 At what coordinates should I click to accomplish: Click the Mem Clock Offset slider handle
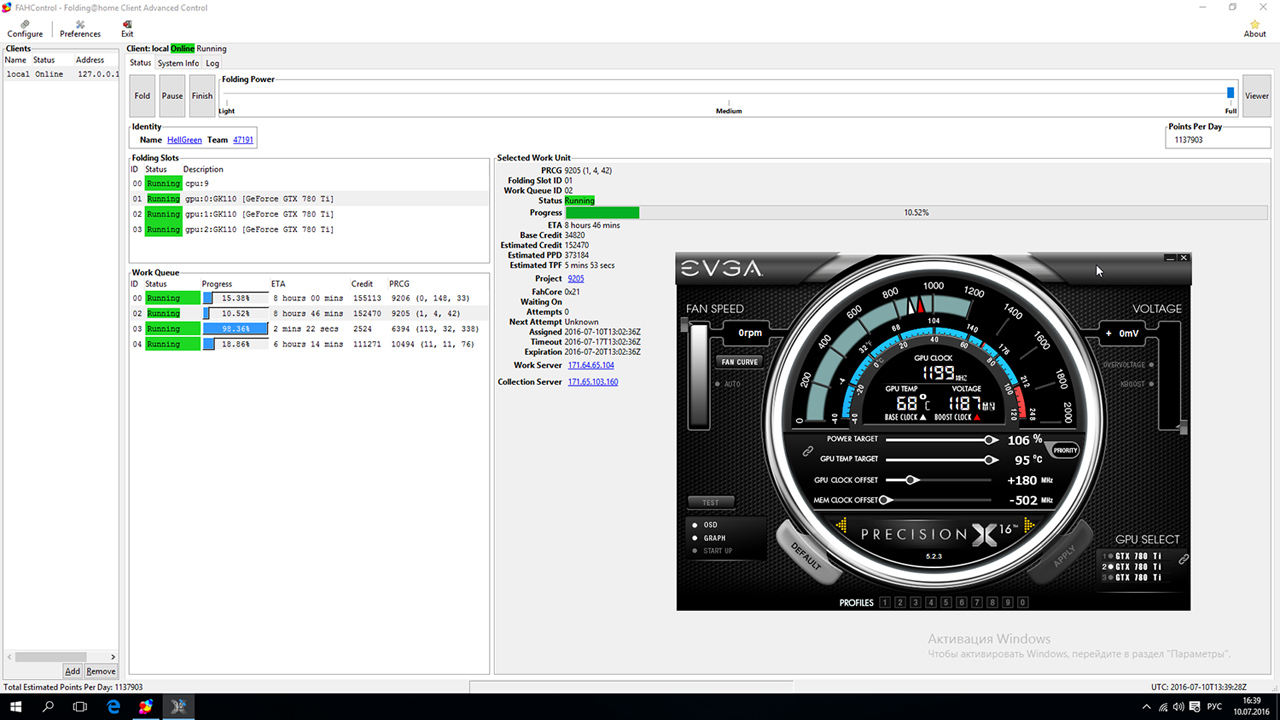point(885,500)
